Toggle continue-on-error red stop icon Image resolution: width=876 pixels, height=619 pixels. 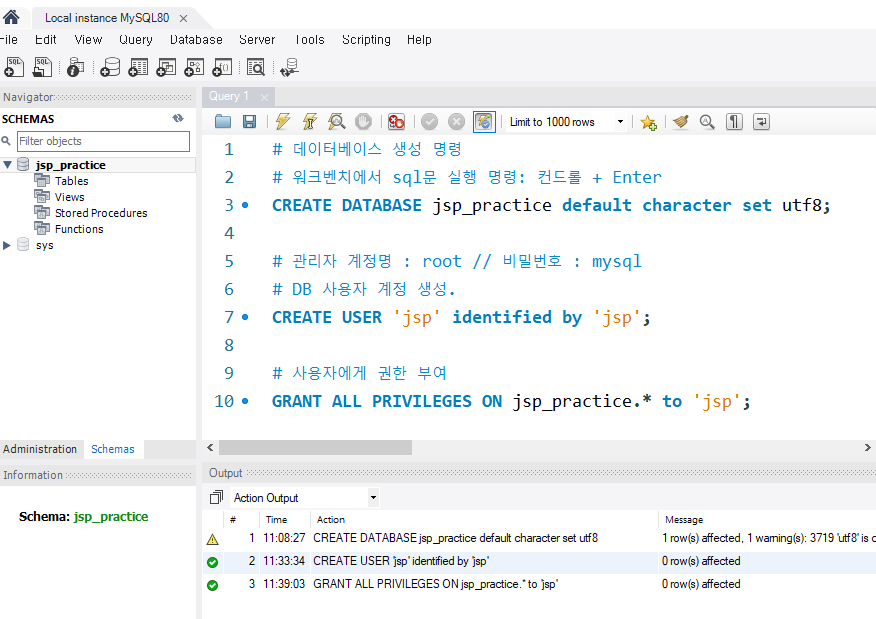(x=396, y=121)
